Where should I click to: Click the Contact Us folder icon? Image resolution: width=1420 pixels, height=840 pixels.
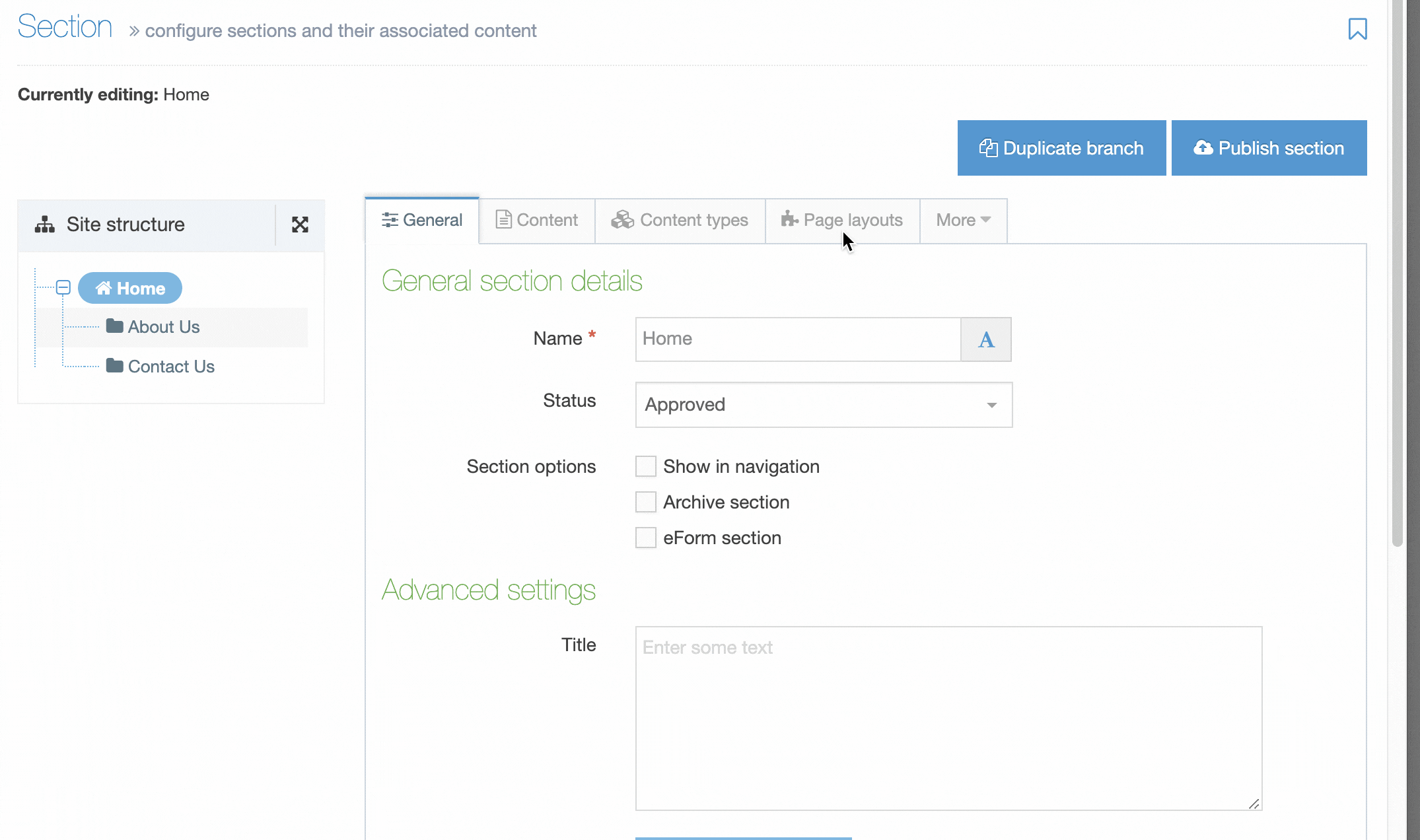pyautogui.click(x=114, y=366)
